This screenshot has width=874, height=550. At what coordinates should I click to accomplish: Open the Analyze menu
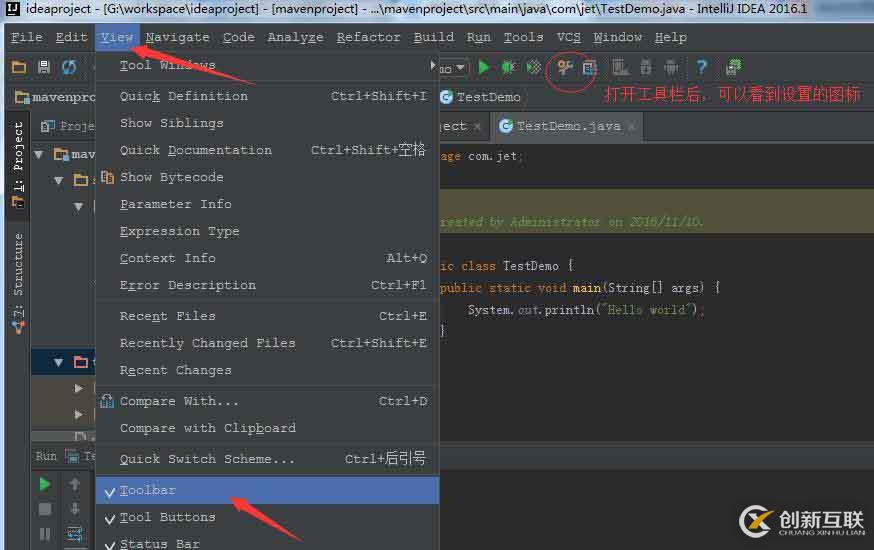pyautogui.click(x=295, y=37)
